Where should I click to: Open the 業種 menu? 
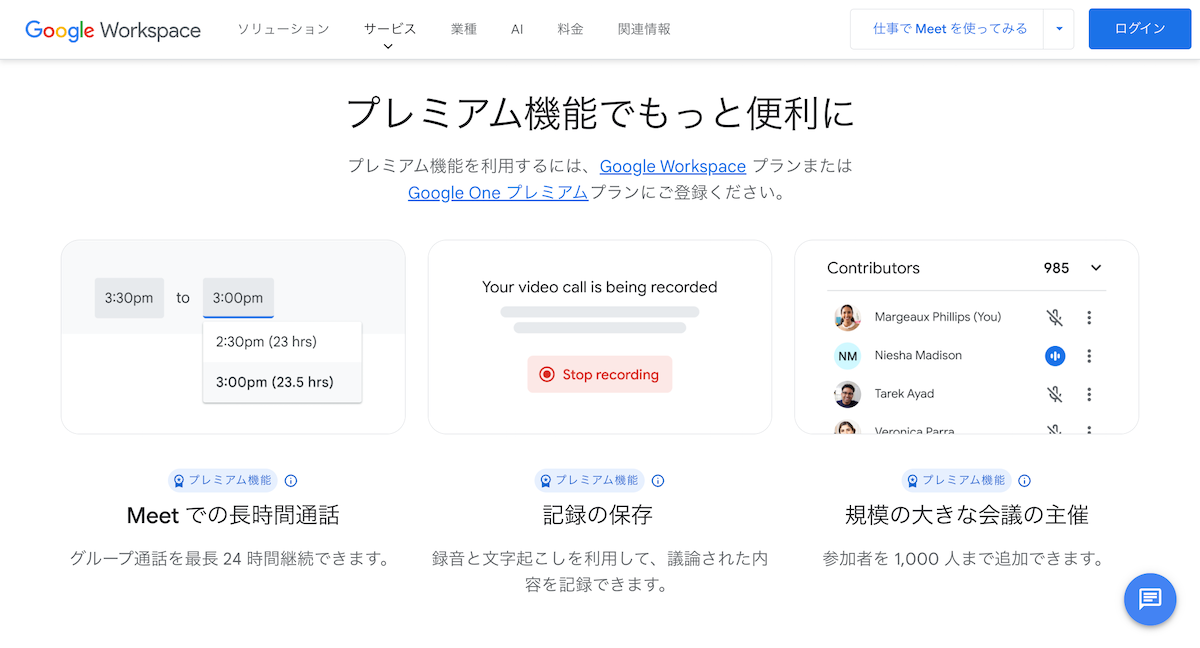[464, 29]
